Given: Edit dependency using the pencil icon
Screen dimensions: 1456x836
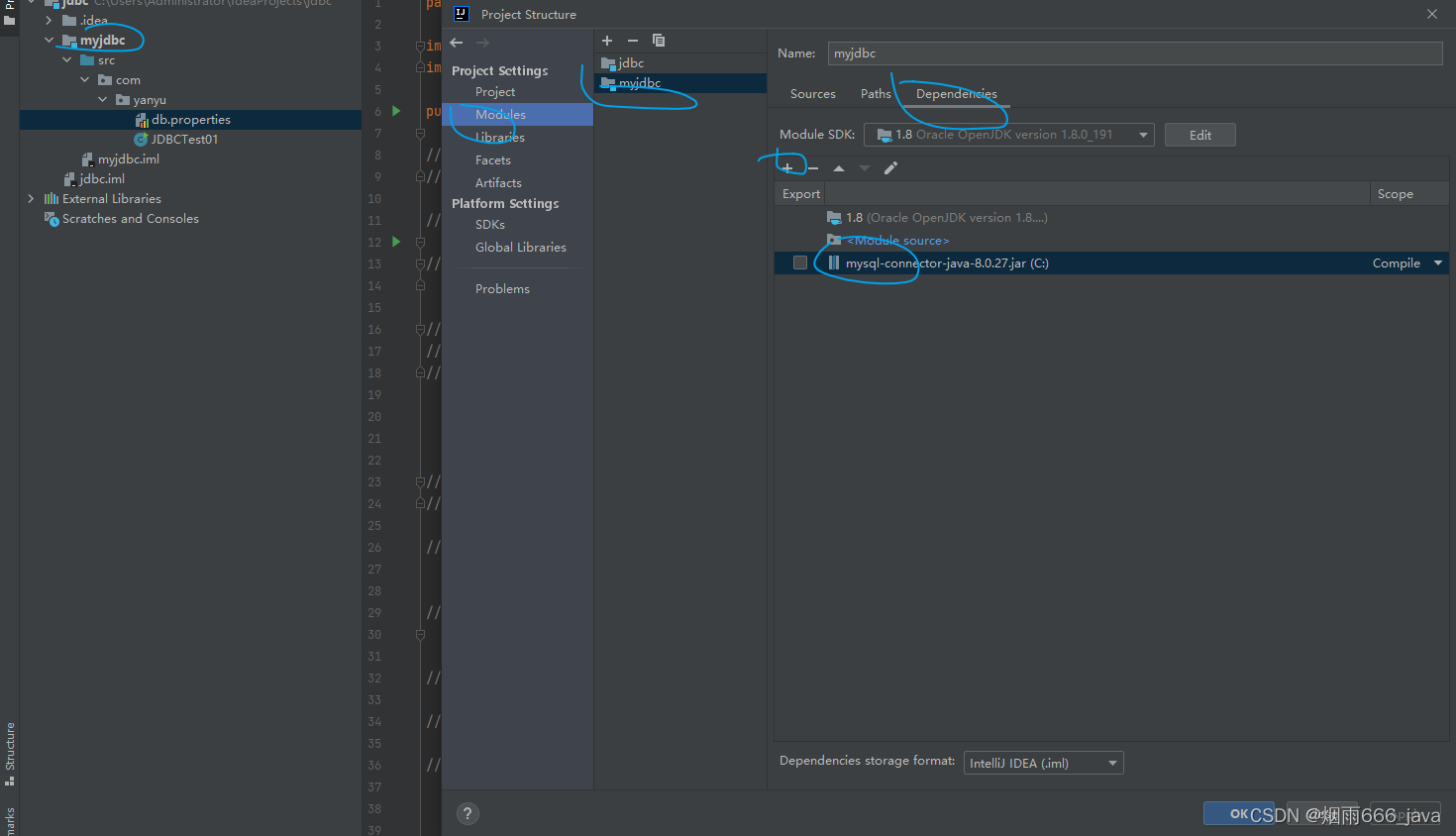Looking at the screenshot, I should click(890, 168).
